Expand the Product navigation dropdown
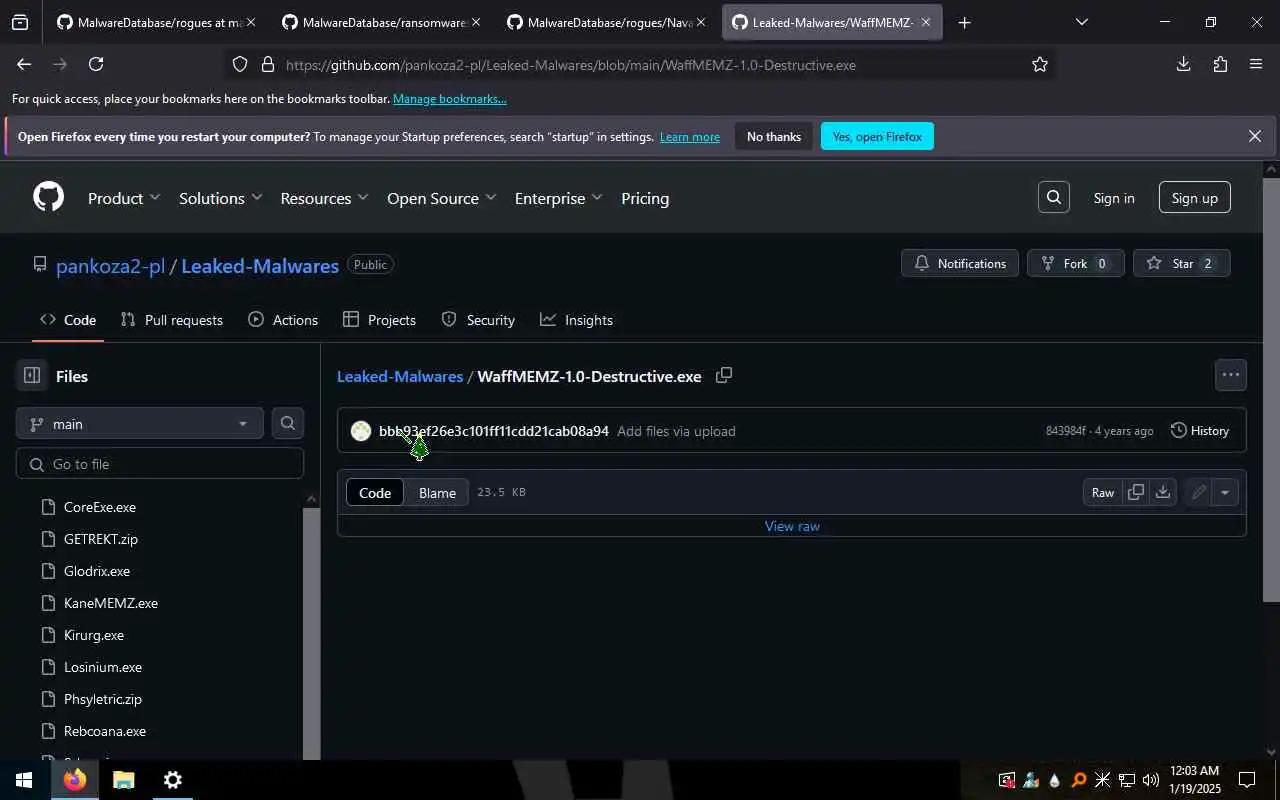 click(124, 198)
